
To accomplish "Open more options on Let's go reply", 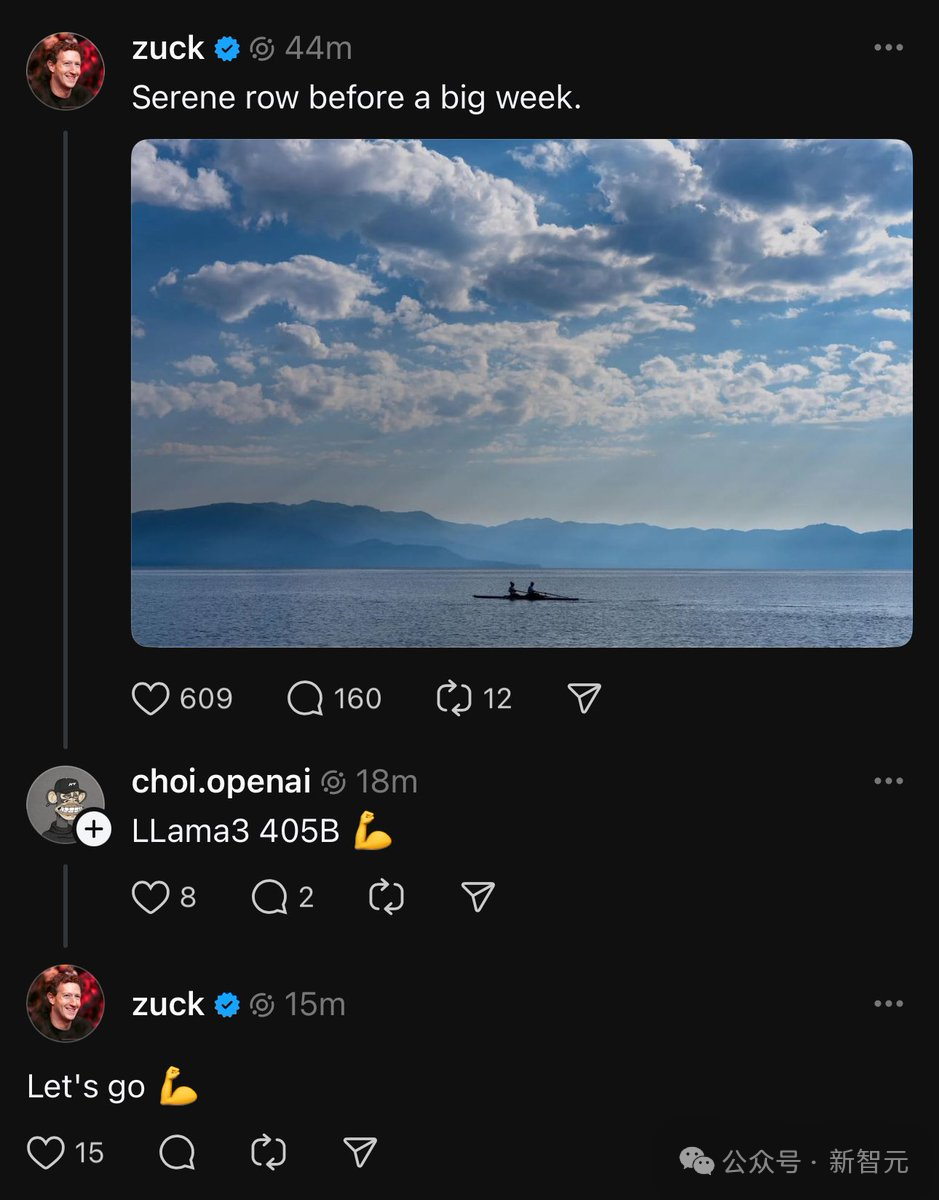I will pos(888,1004).
